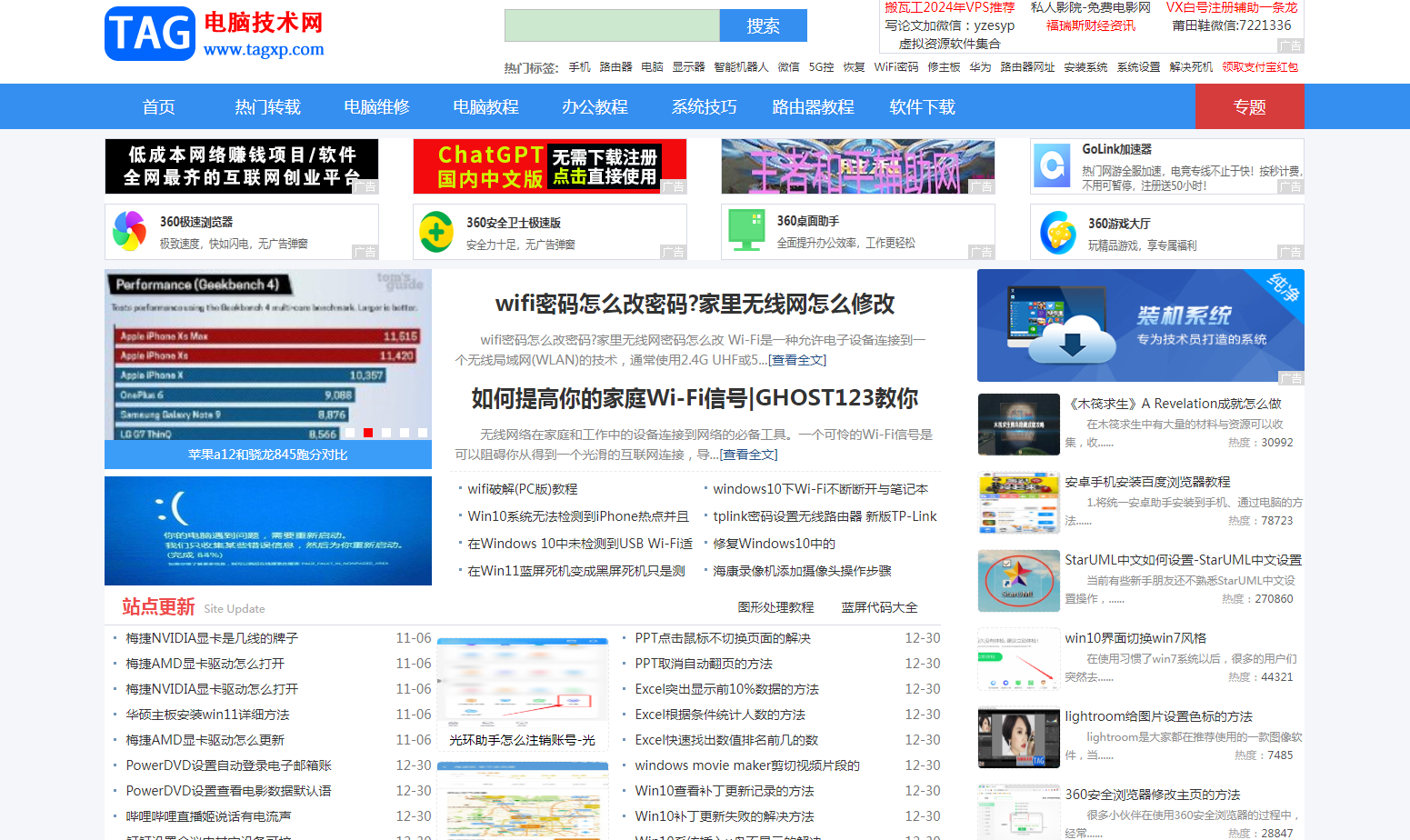Open 梅捷NVIDIA显卡是几线的牌子 article
Image resolution: width=1410 pixels, height=840 pixels.
pyautogui.click(x=212, y=638)
